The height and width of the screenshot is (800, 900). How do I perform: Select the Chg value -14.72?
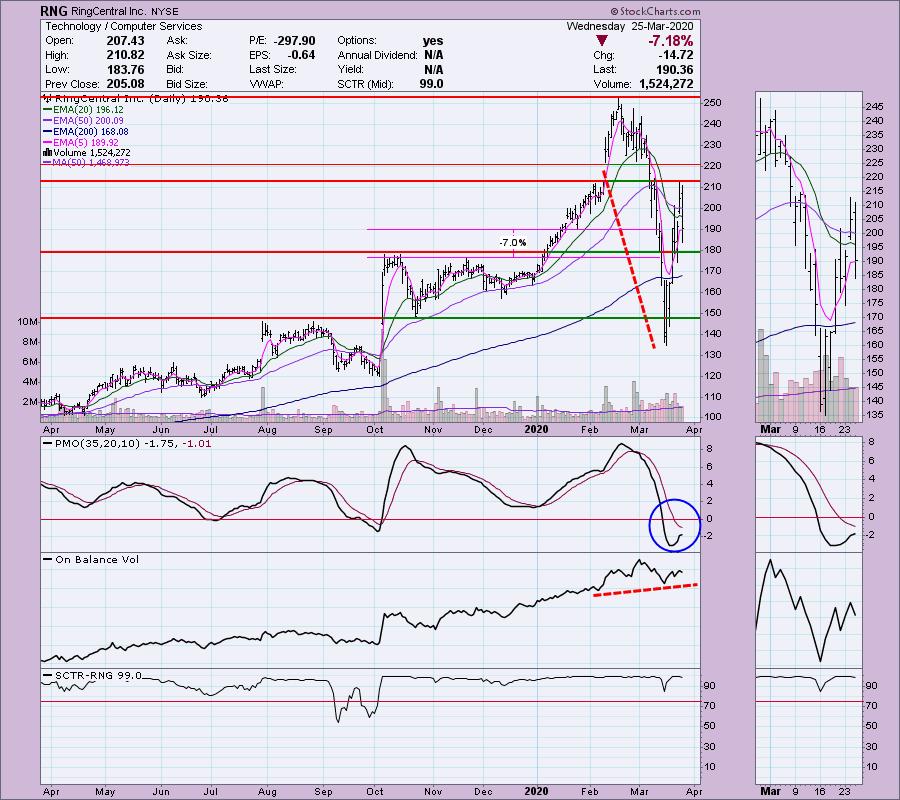tap(676, 55)
